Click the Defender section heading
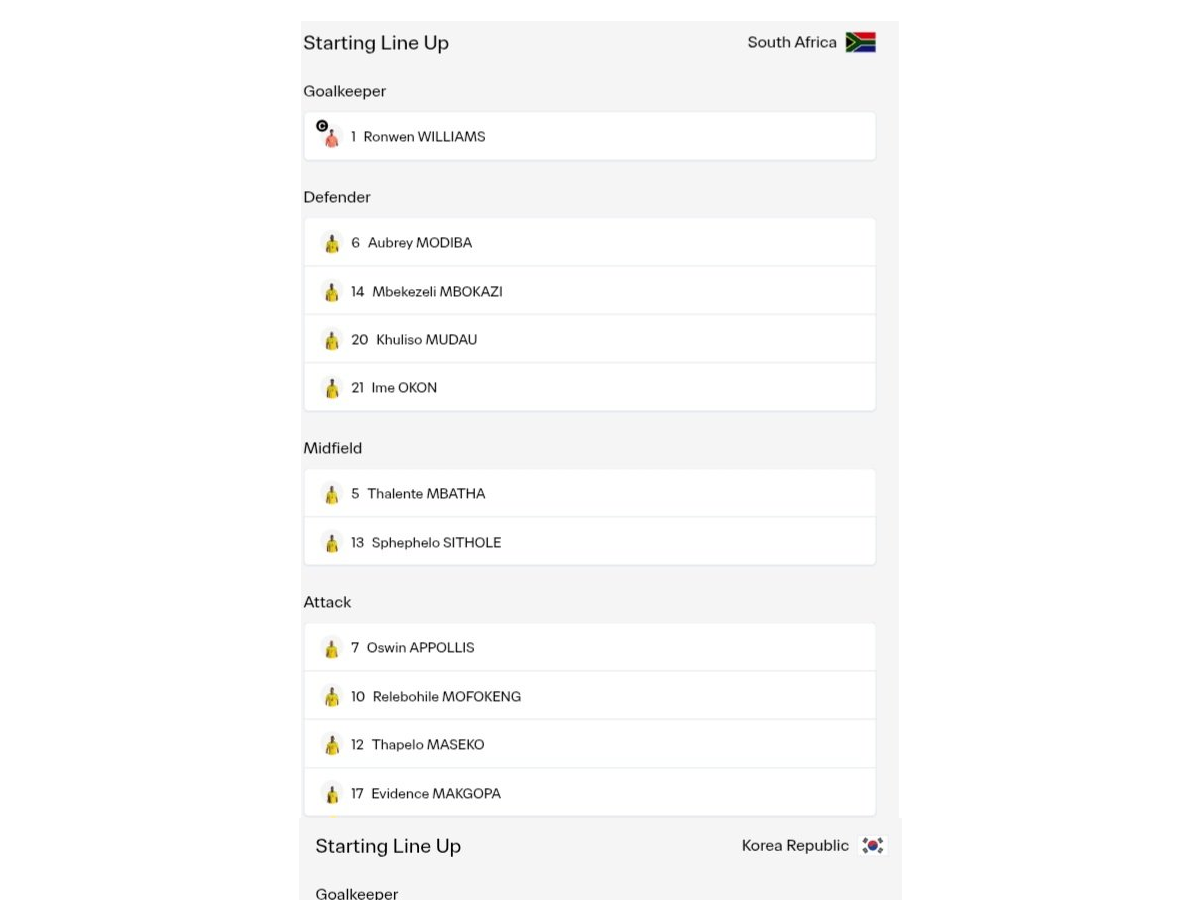The width and height of the screenshot is (1200, 900). (337, 197)
